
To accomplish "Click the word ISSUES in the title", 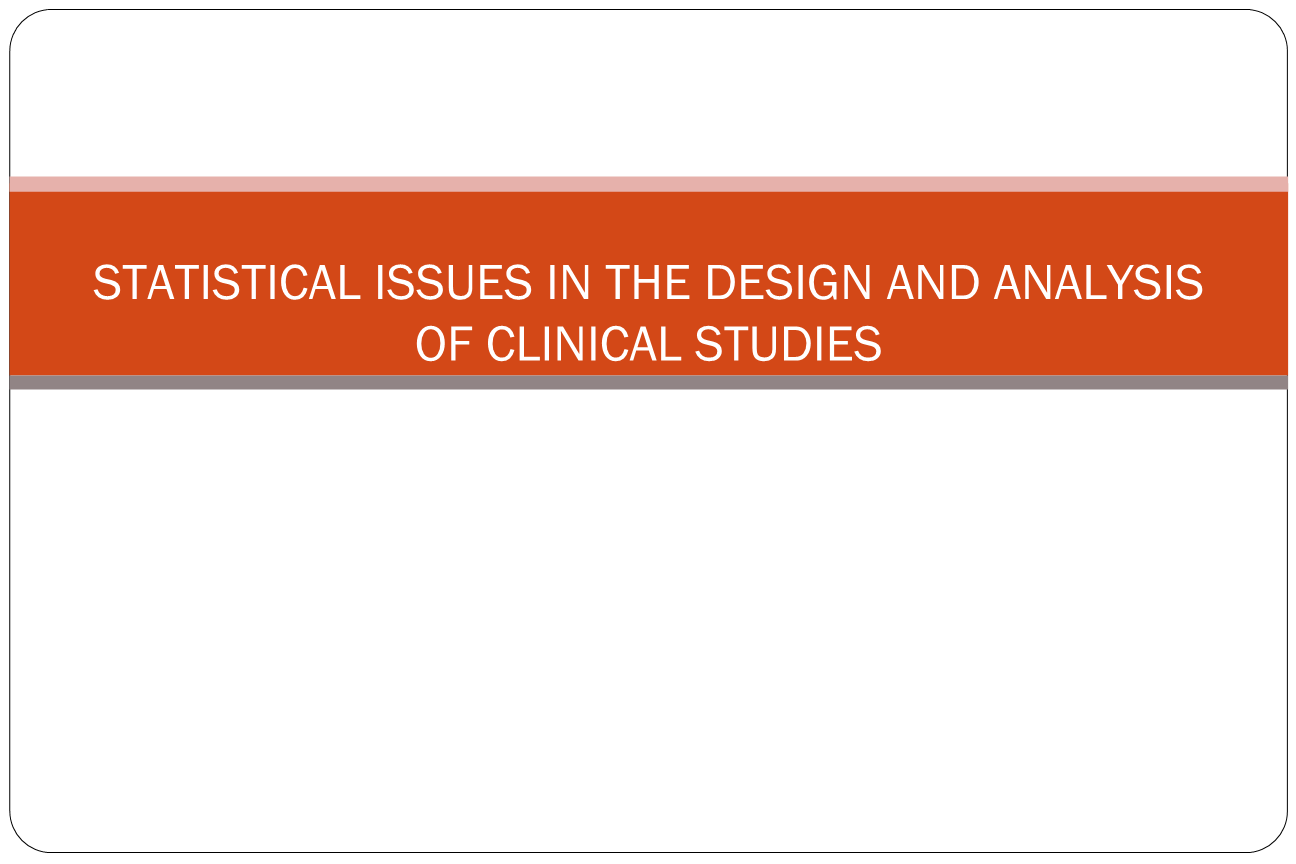I will coord(454,284).
